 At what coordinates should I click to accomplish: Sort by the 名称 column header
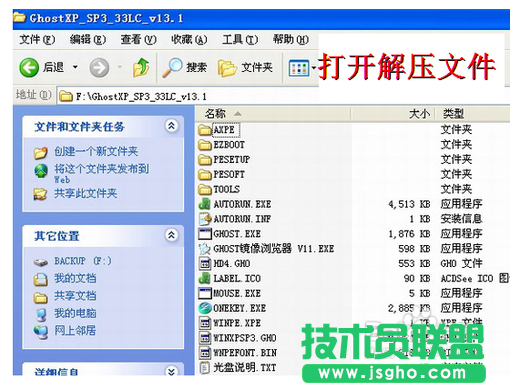tap(273, 114)
